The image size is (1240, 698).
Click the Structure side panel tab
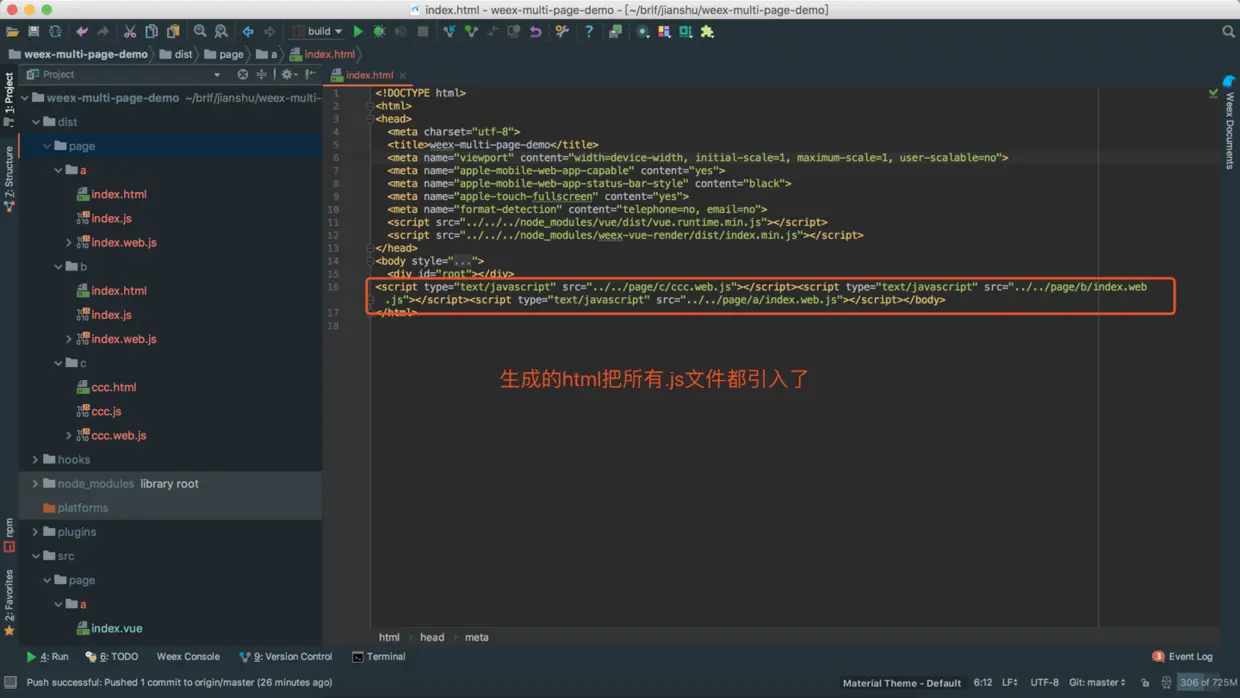point(9,177)
